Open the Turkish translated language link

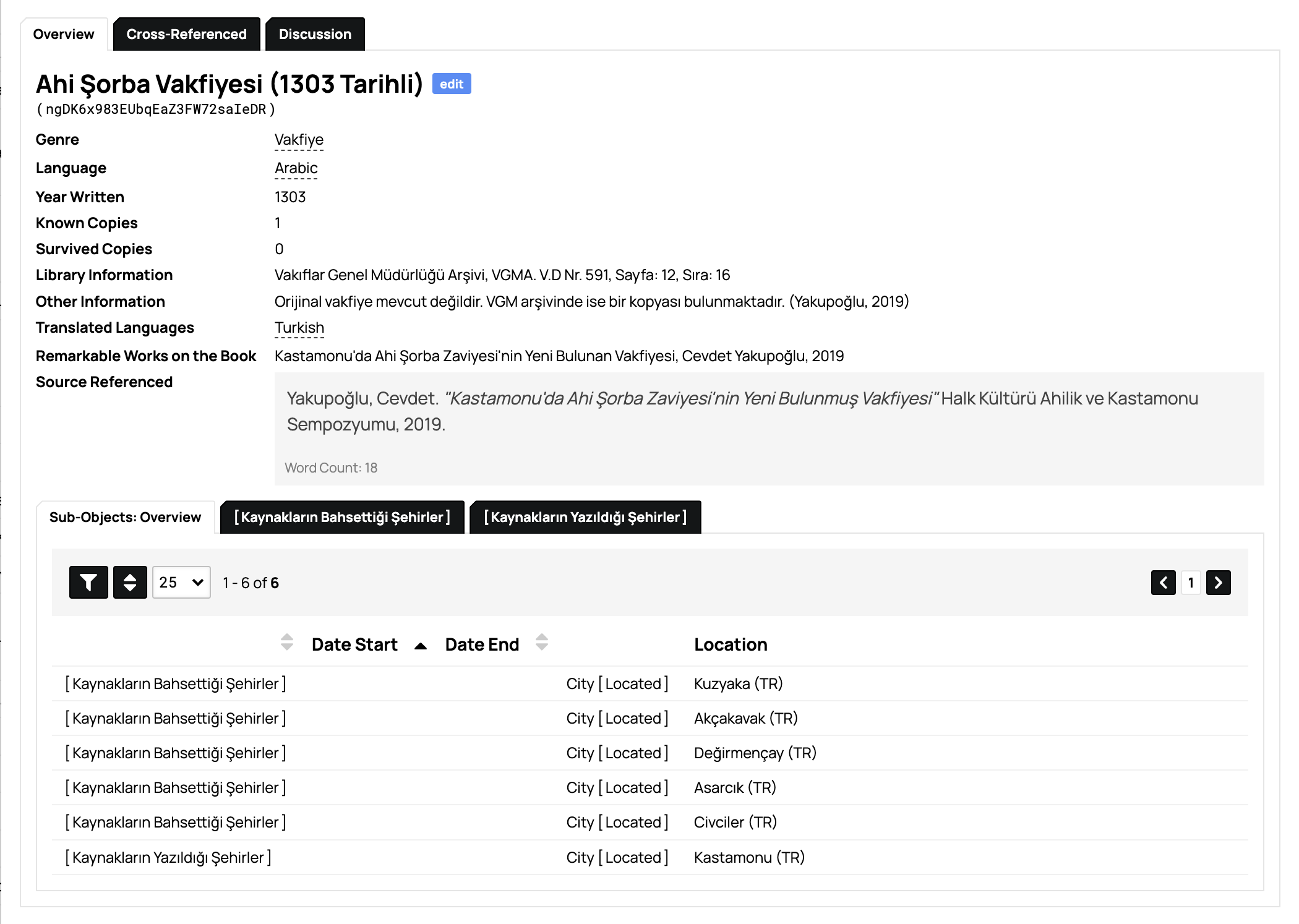click(299, 327)
